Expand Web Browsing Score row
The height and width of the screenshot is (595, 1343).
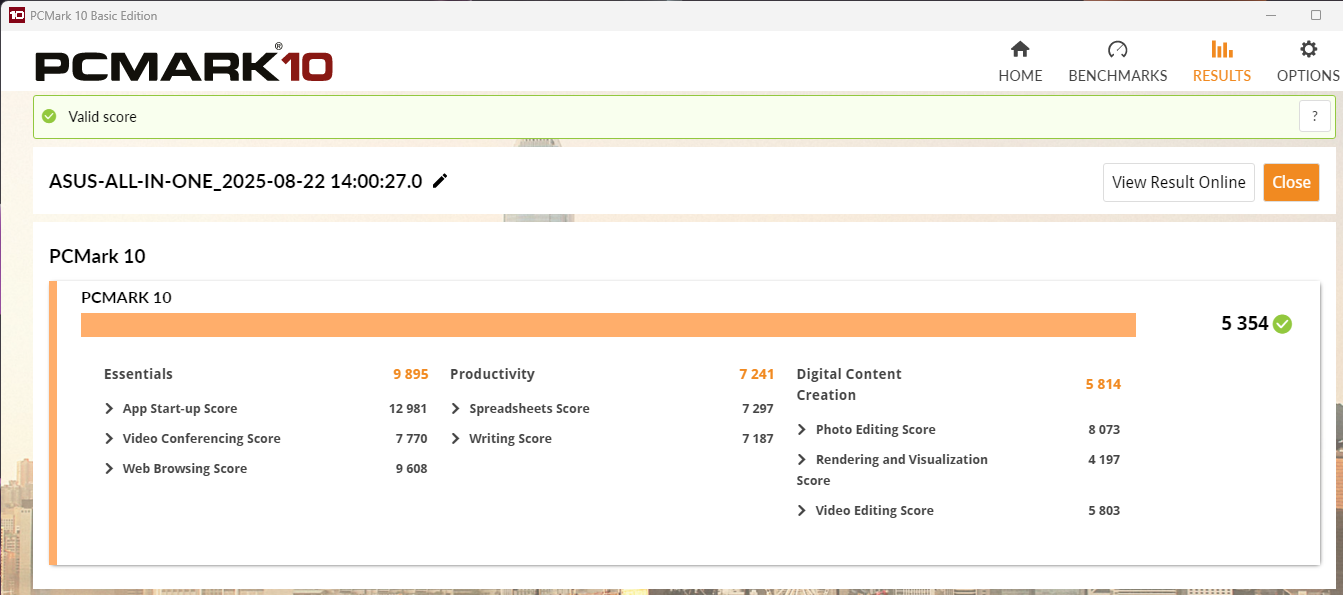pos(109,468)
